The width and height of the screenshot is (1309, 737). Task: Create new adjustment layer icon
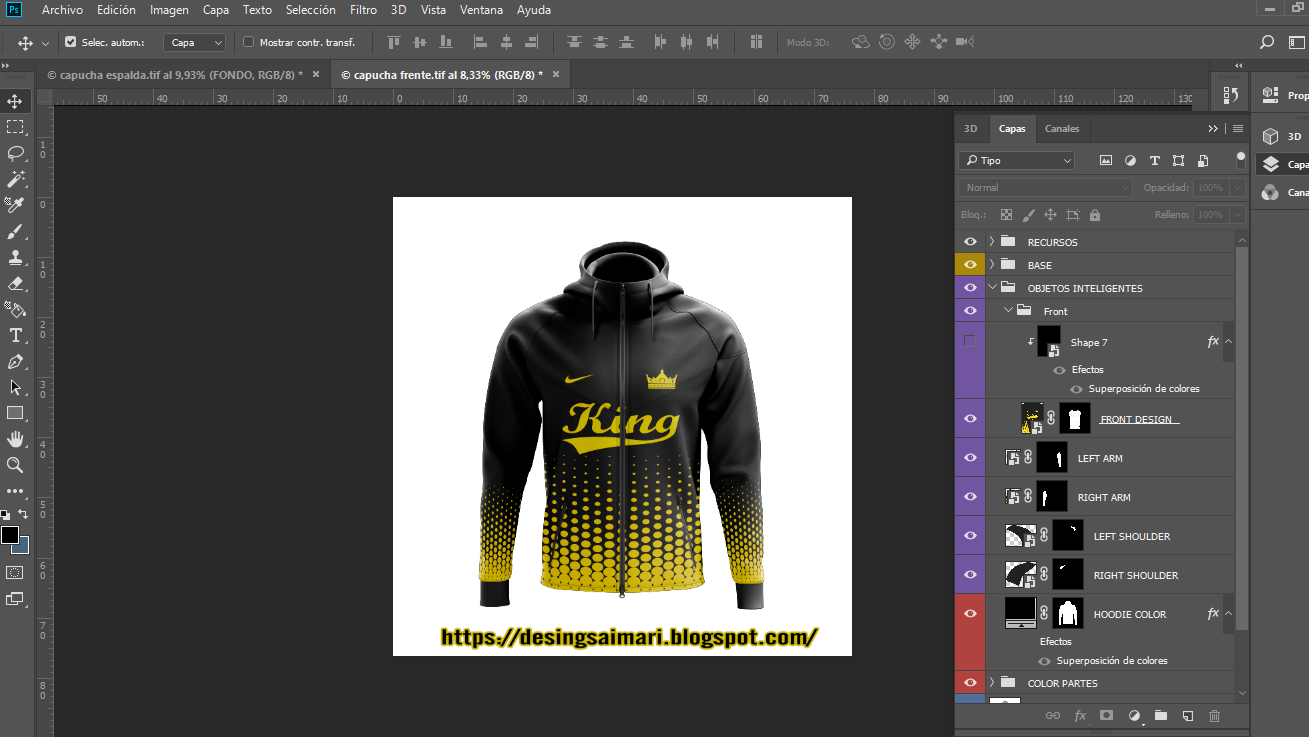pyautogui.click(x=1134, y=716)
